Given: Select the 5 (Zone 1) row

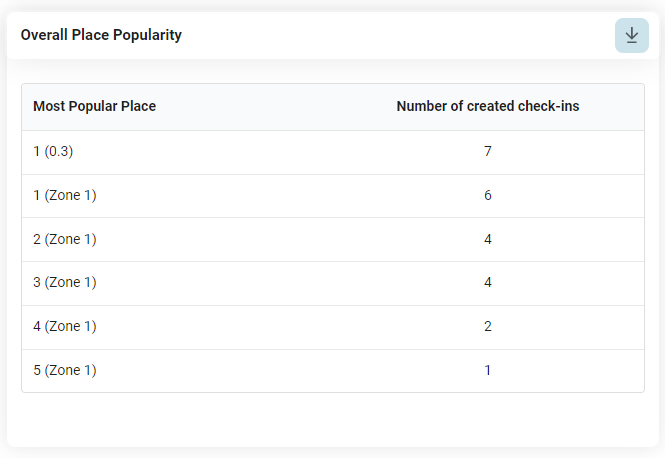Looking at the screenshot, I should pyautogui.click(x=250, y=370).
